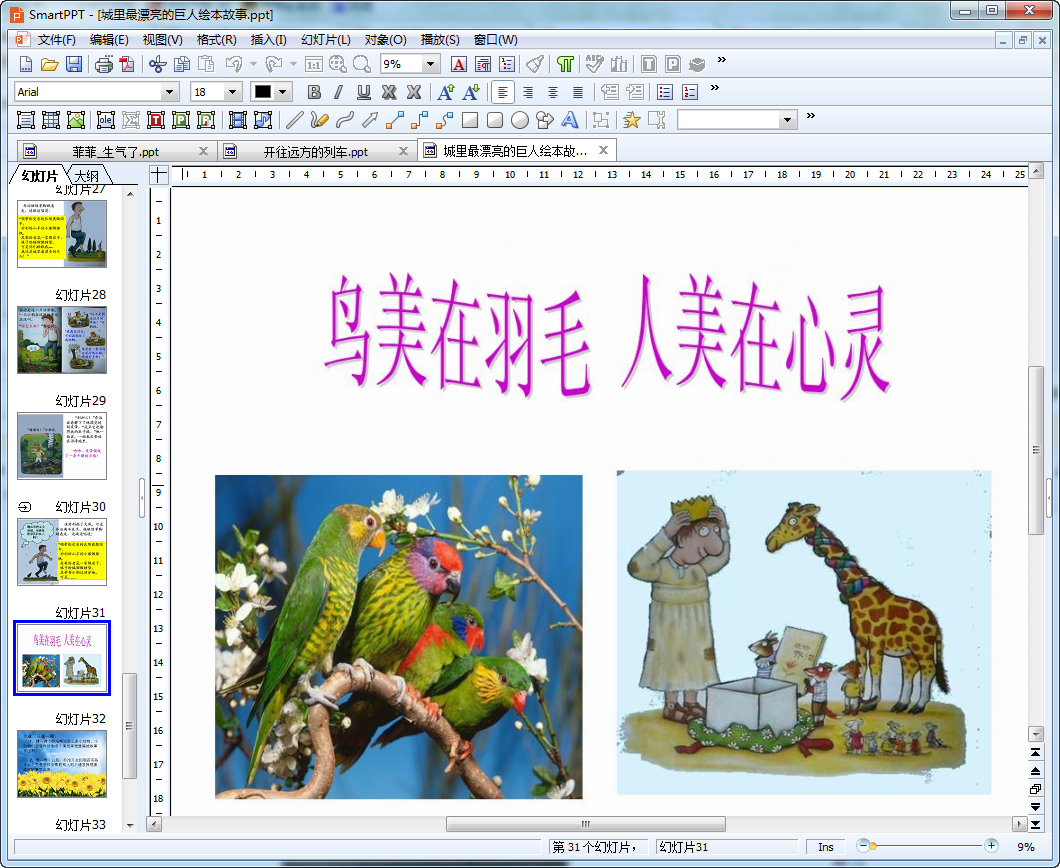
Task: Select the straight line drawing tool
Action: (294, 120)
